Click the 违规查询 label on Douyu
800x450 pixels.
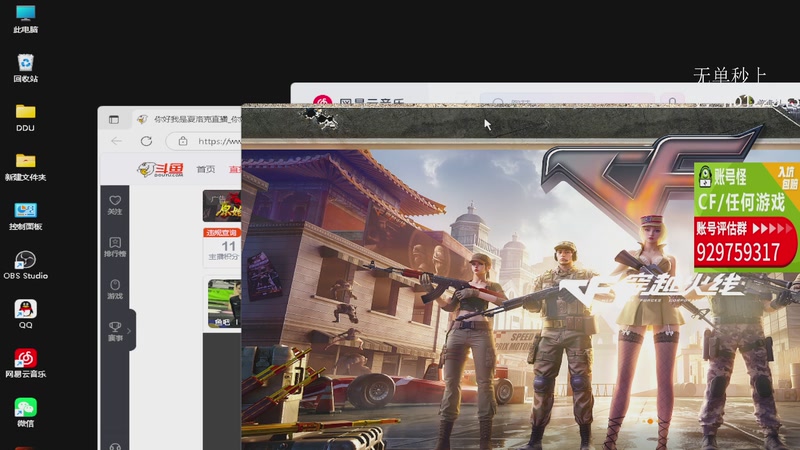(x=222, y=233)
